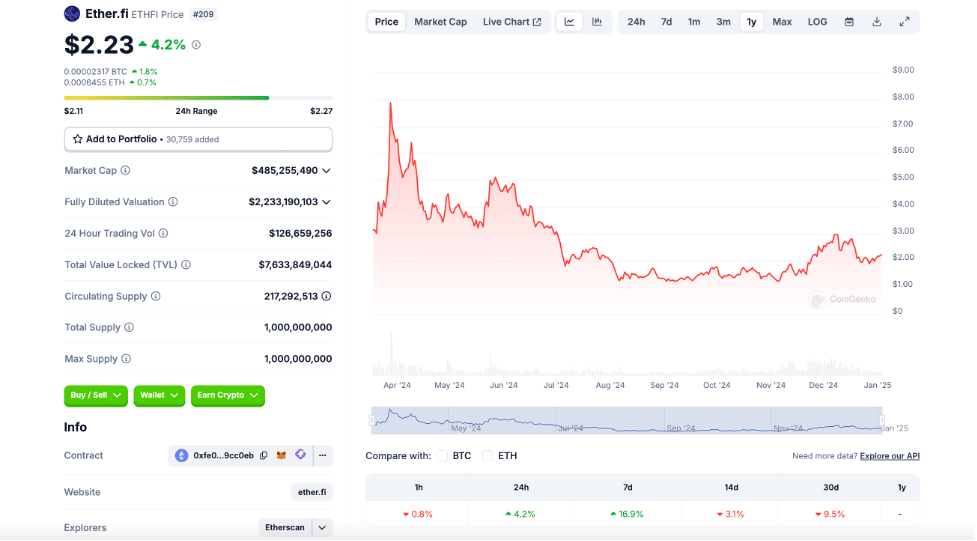Image resolution: width=977 pixels, height=541 pixels.
Task: Click right handle of chart range navigator
Action: [882, 420]
